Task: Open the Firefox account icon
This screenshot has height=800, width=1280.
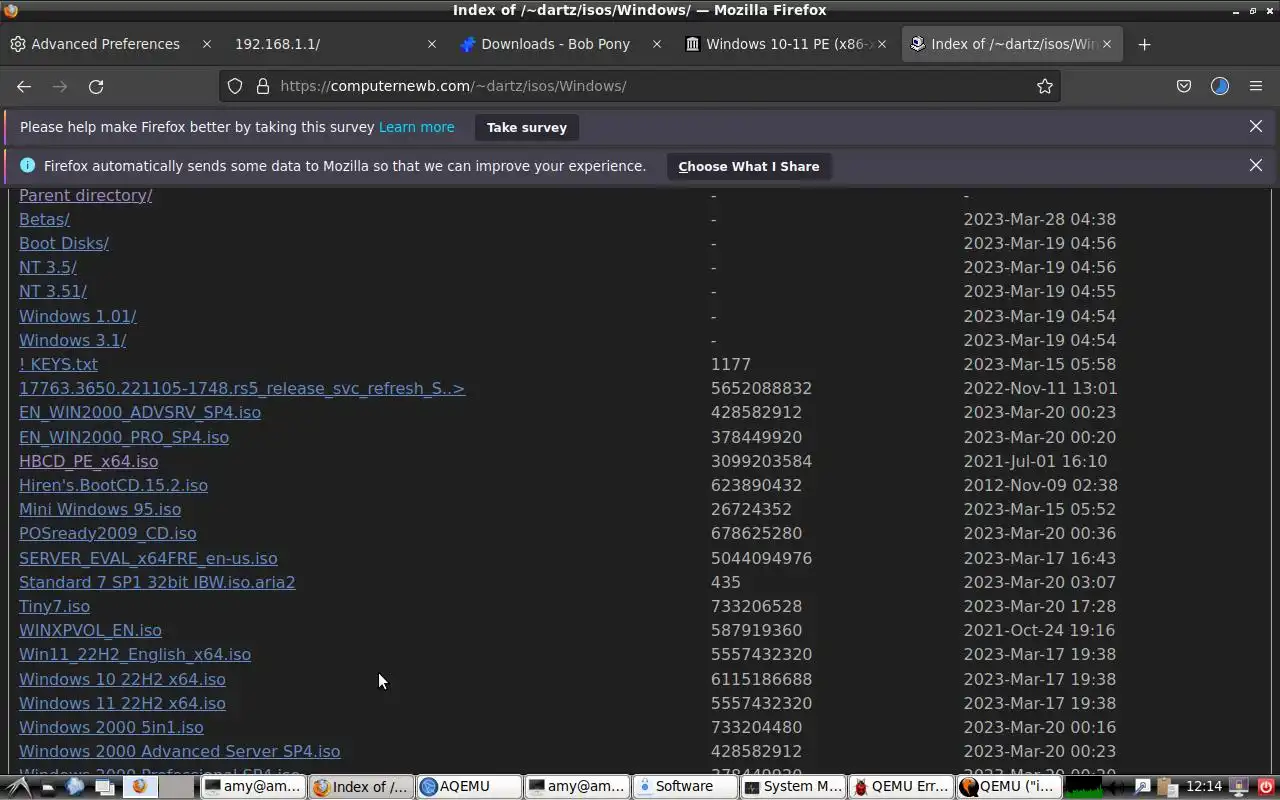Action: tap(1219, 86)
